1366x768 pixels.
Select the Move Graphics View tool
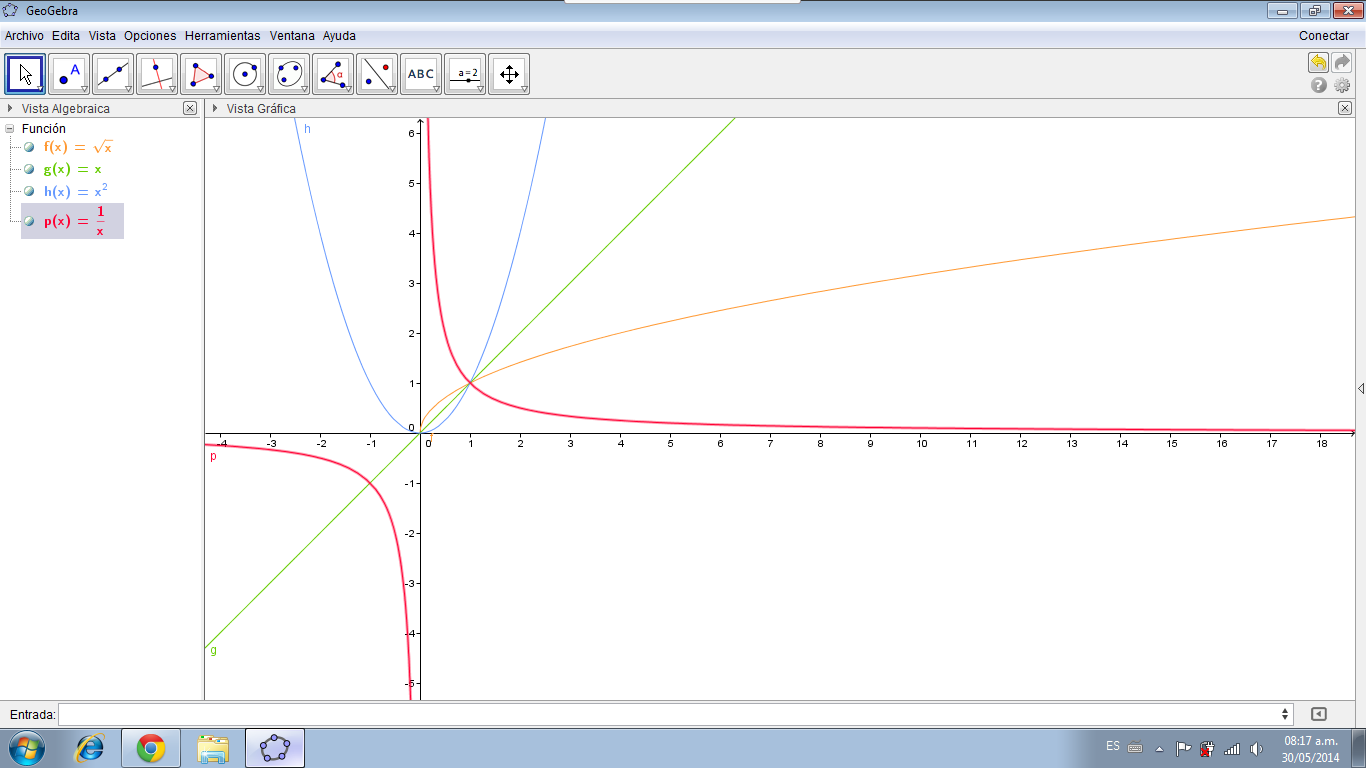click(509, 74)
